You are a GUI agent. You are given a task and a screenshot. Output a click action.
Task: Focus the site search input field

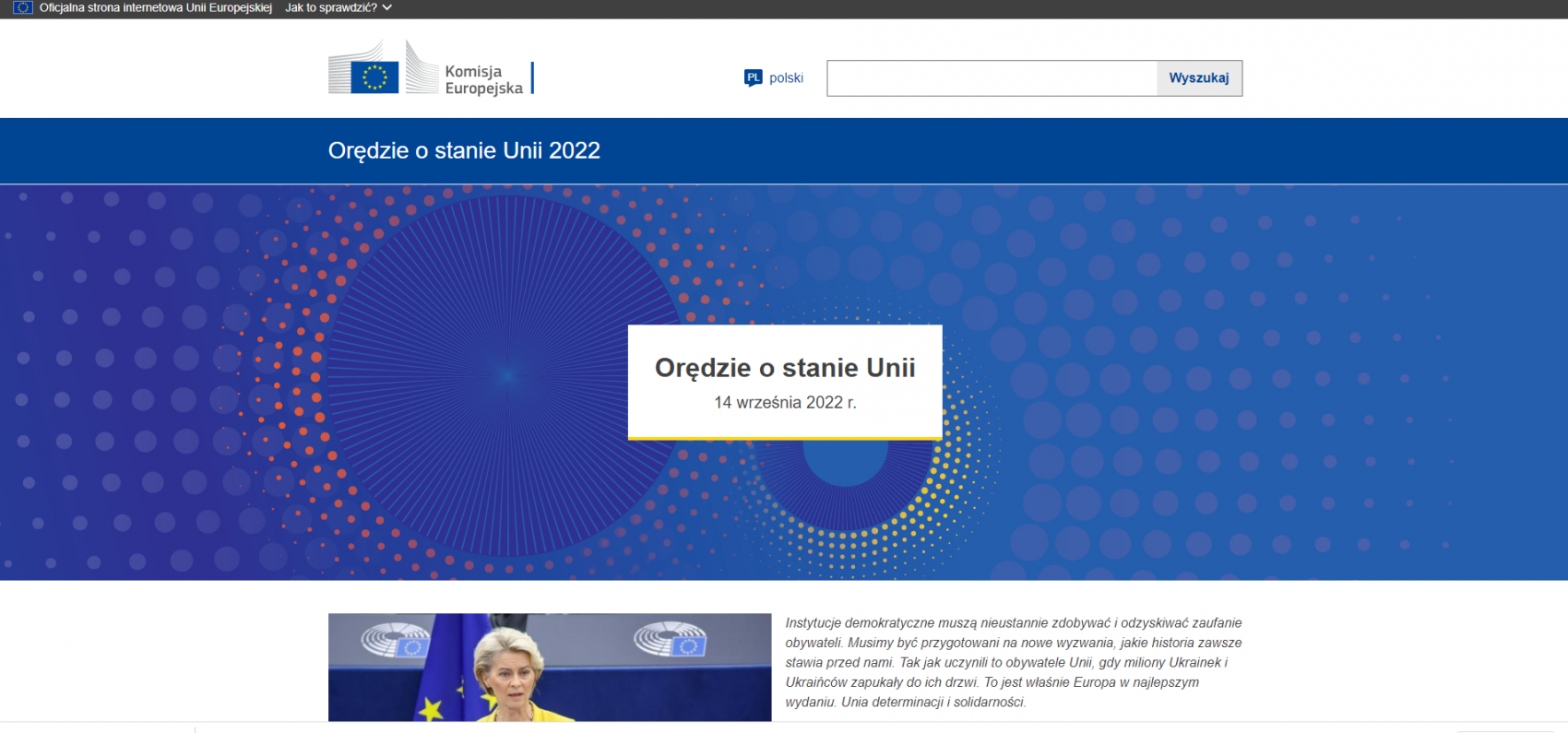[992, 78]
